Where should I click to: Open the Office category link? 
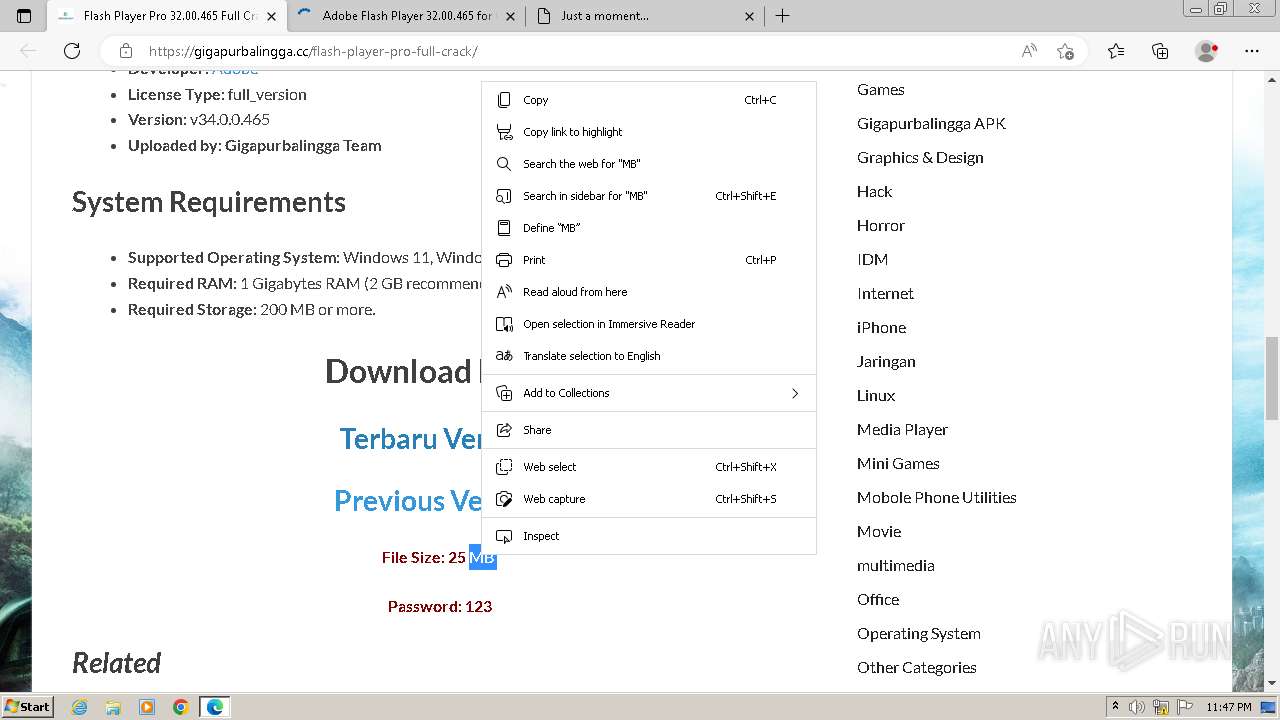(878, 600)
